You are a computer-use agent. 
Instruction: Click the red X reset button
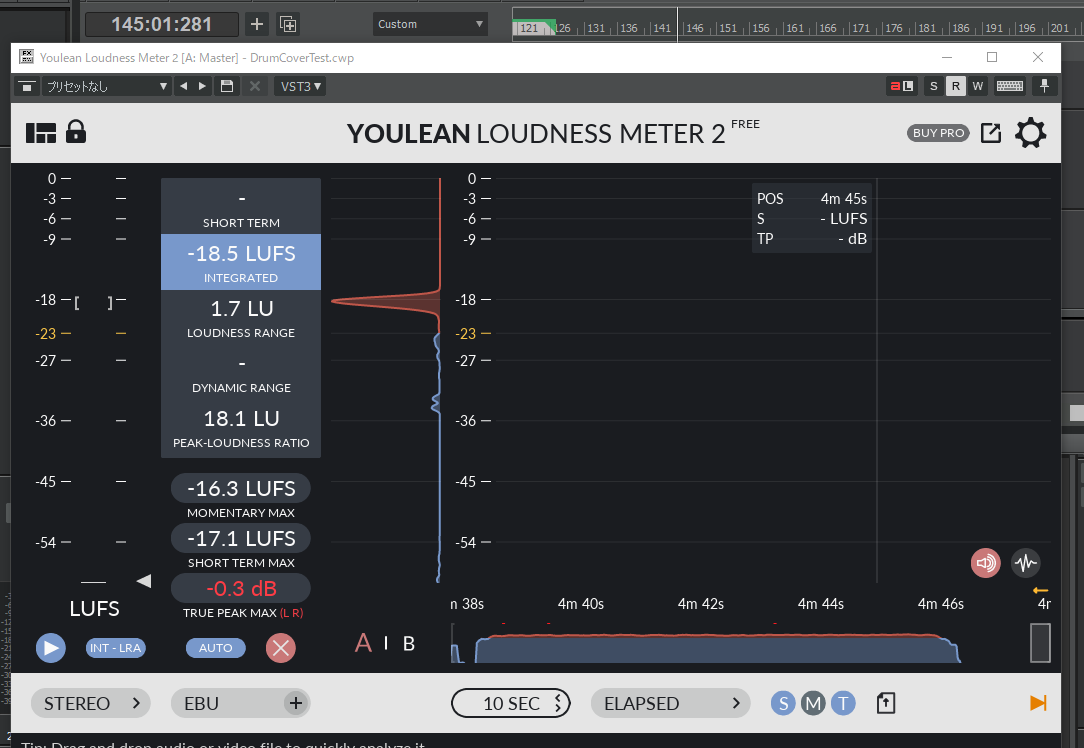[281, 648]
